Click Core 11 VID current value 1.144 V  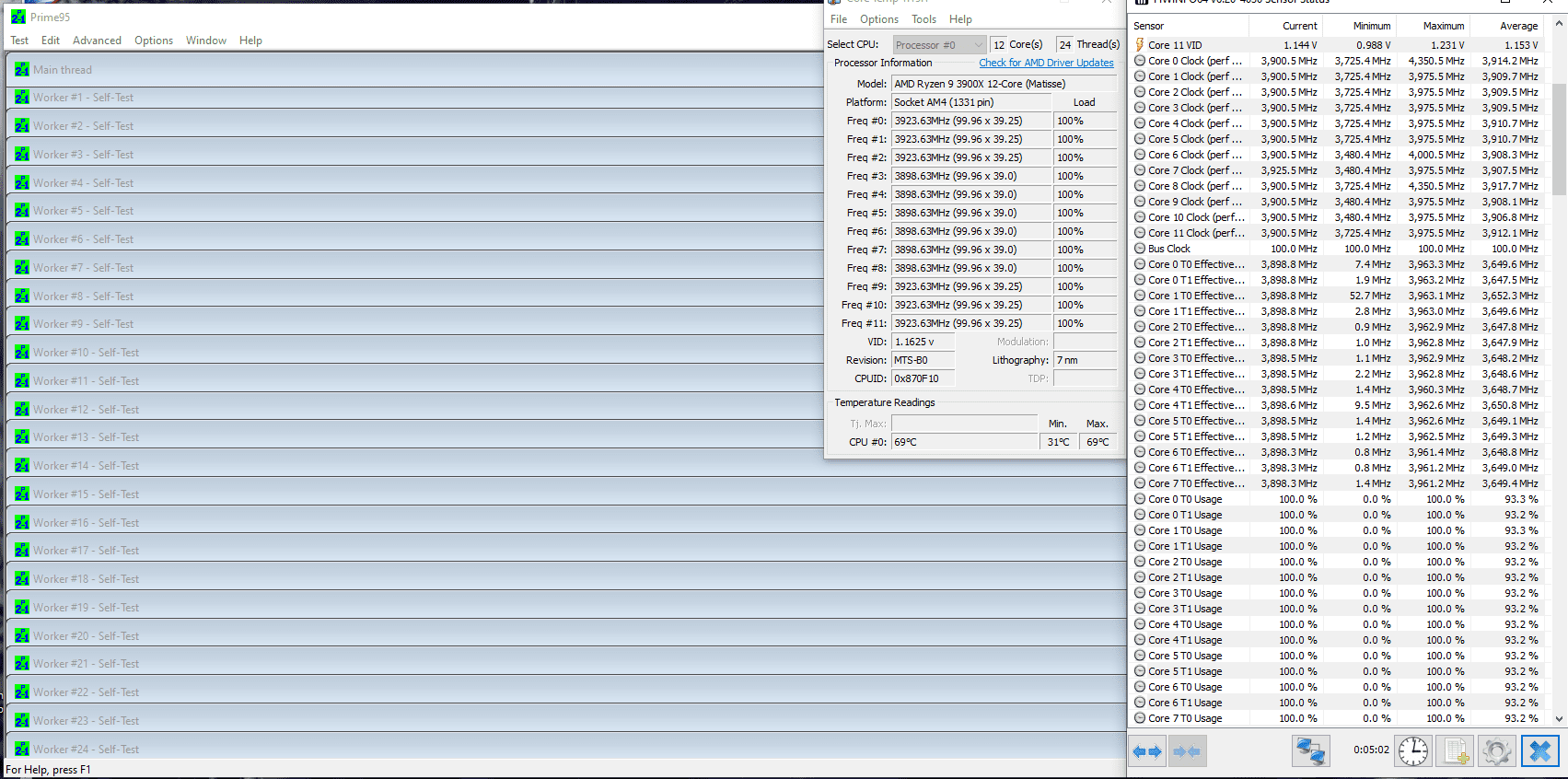tap(1300, 44)
